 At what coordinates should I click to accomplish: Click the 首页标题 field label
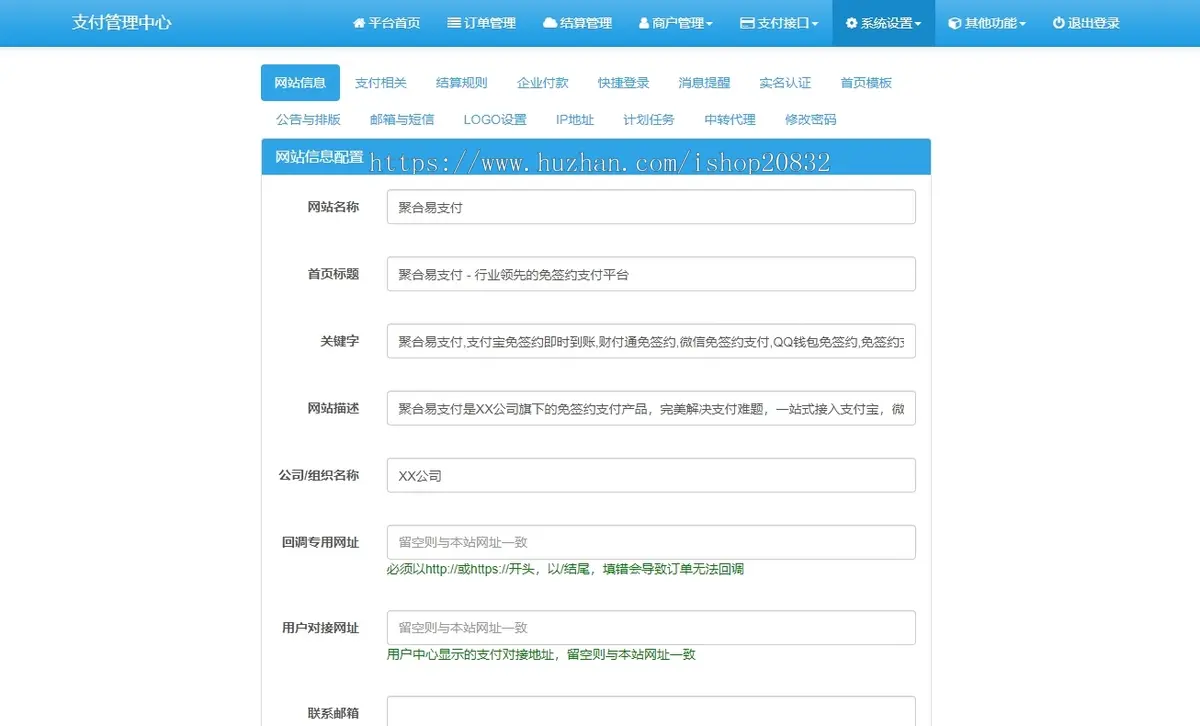tap(333, 274)
